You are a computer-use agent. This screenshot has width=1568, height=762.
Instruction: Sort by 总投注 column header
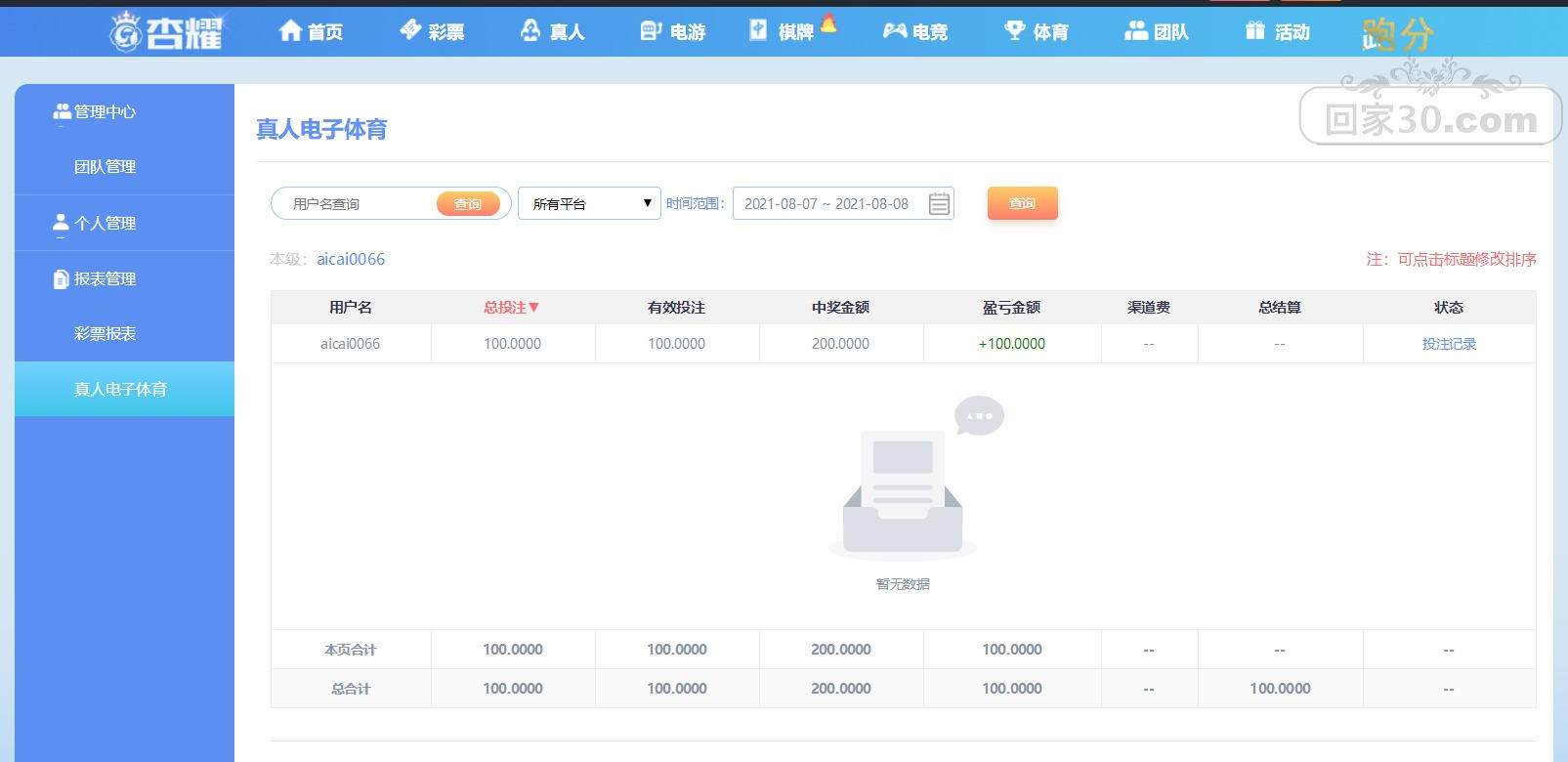[x=512, y=307]
